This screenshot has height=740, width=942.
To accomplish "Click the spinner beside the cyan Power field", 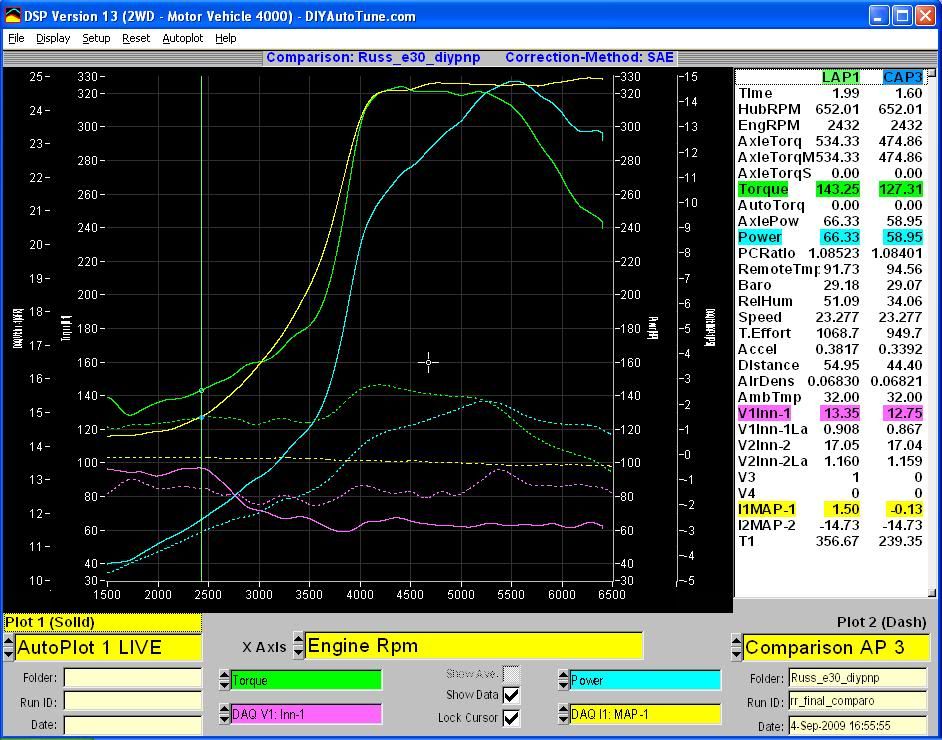I will [563, 680].
